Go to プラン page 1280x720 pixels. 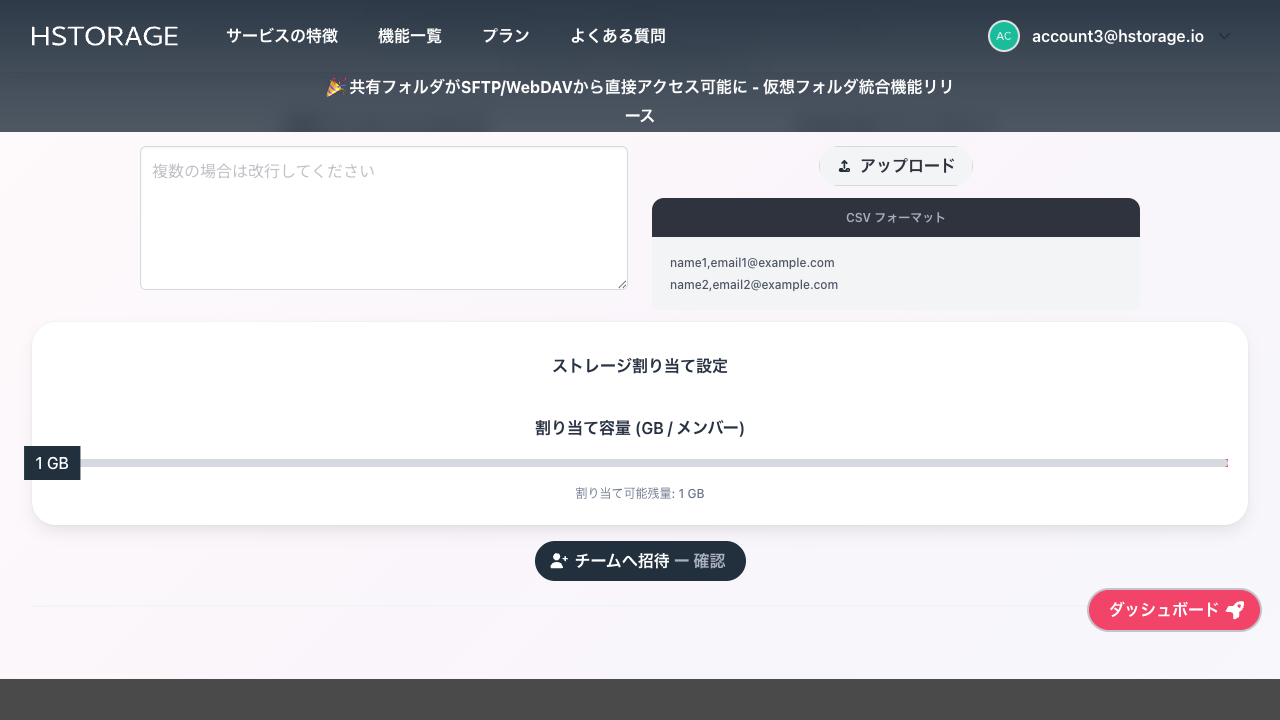point(506,36)
